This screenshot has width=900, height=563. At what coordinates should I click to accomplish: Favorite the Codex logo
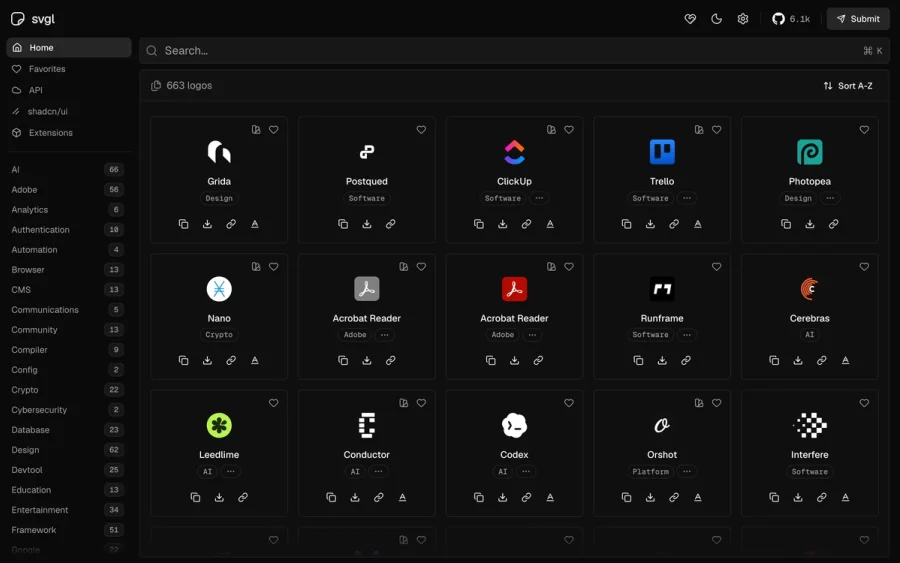pyautogui.click(x=569, y=403)
